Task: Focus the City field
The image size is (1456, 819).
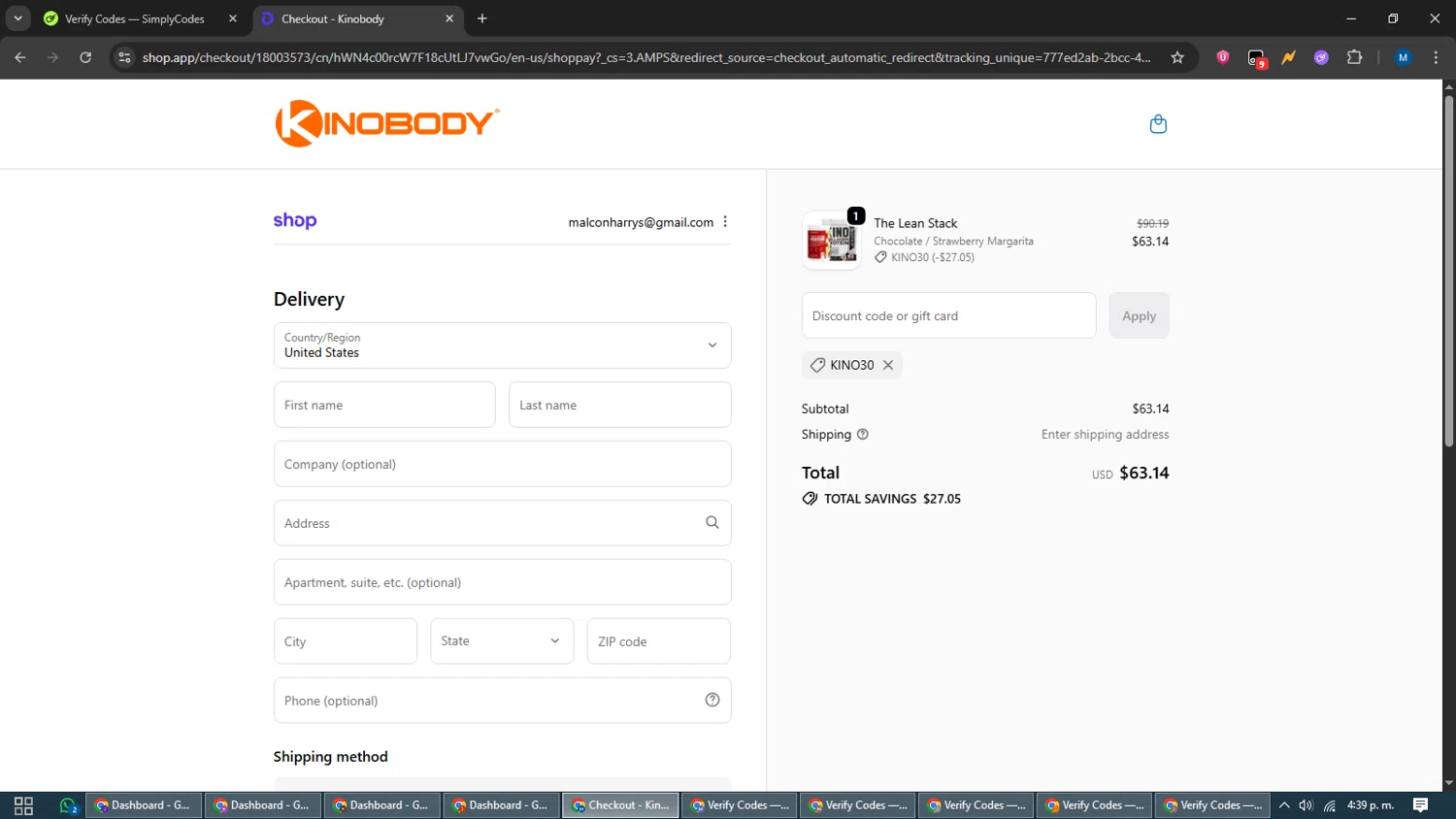Action: [346, 641]
